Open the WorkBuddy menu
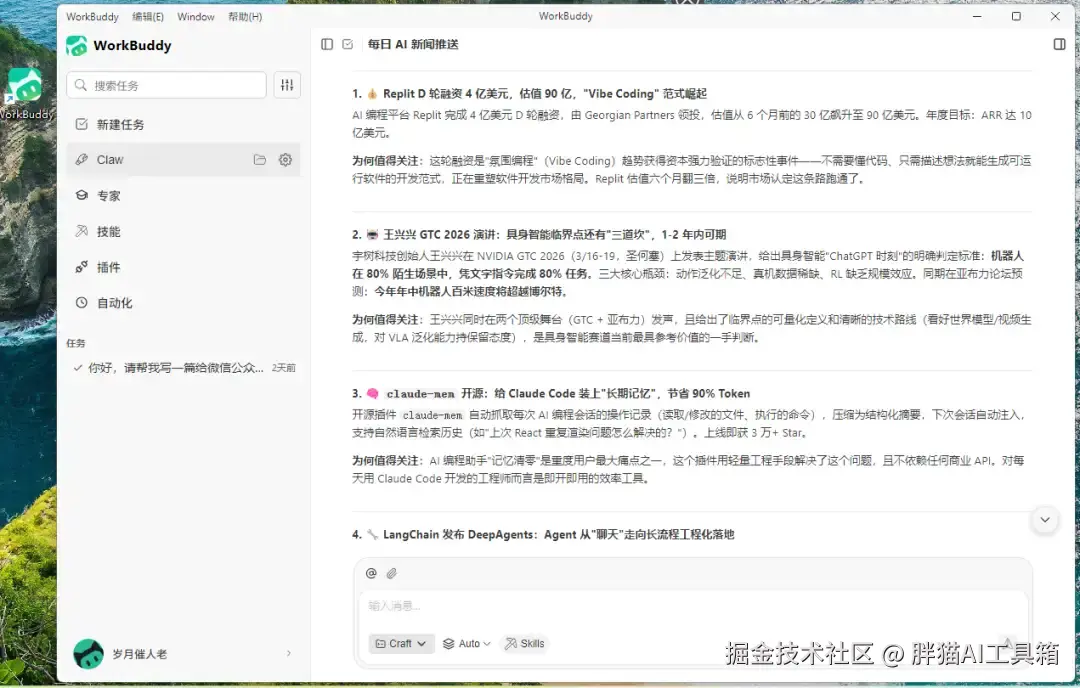Image resolution: width=1080 pixels, height=688 pixels. tap(92, 17)
